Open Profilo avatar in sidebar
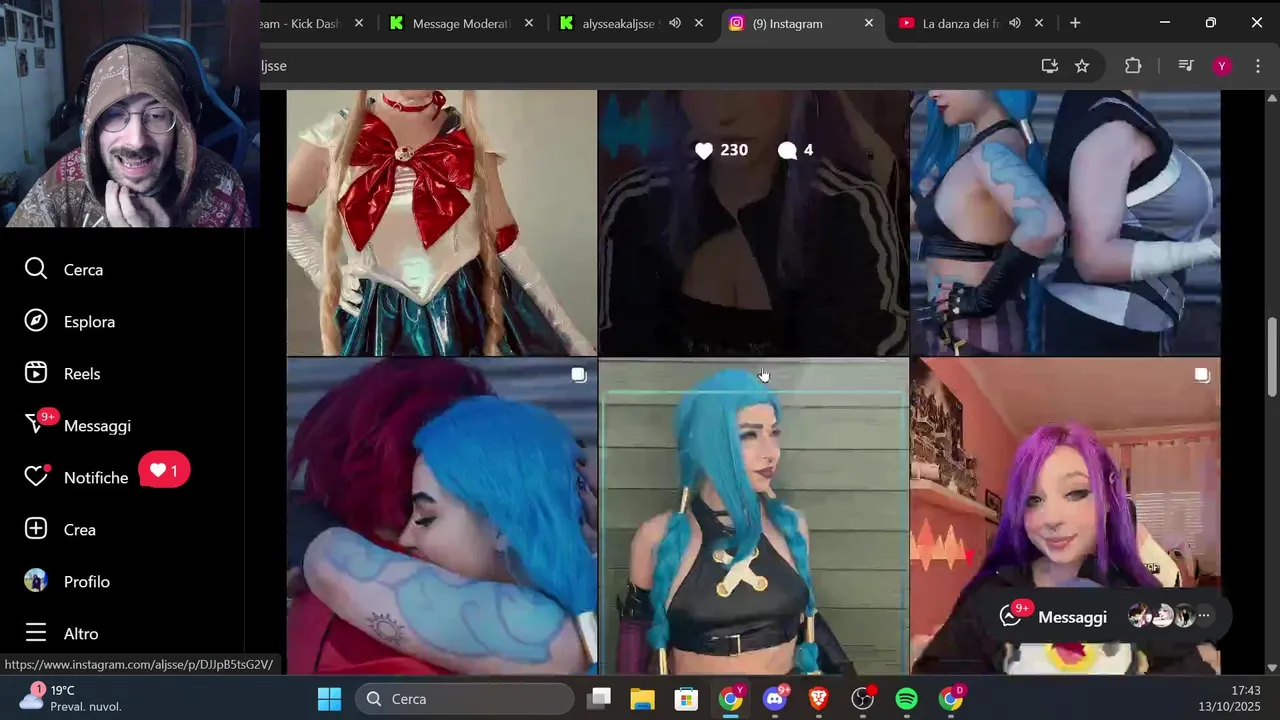Screen dimensions: 1280x720 (36, 581)
